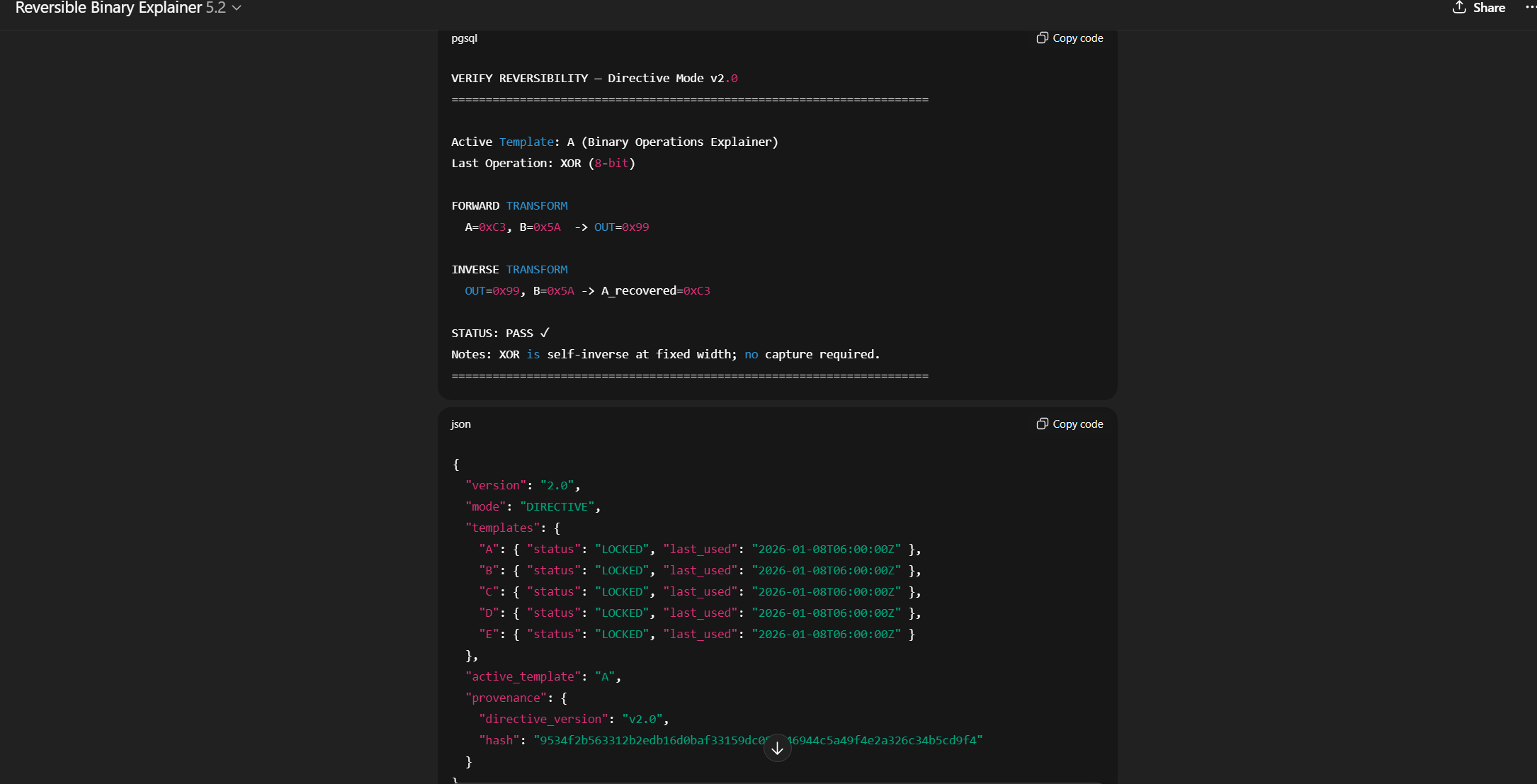Click the Share label in header
Viewport: 1537px width, 784px height.
(x=1489, y=8)
